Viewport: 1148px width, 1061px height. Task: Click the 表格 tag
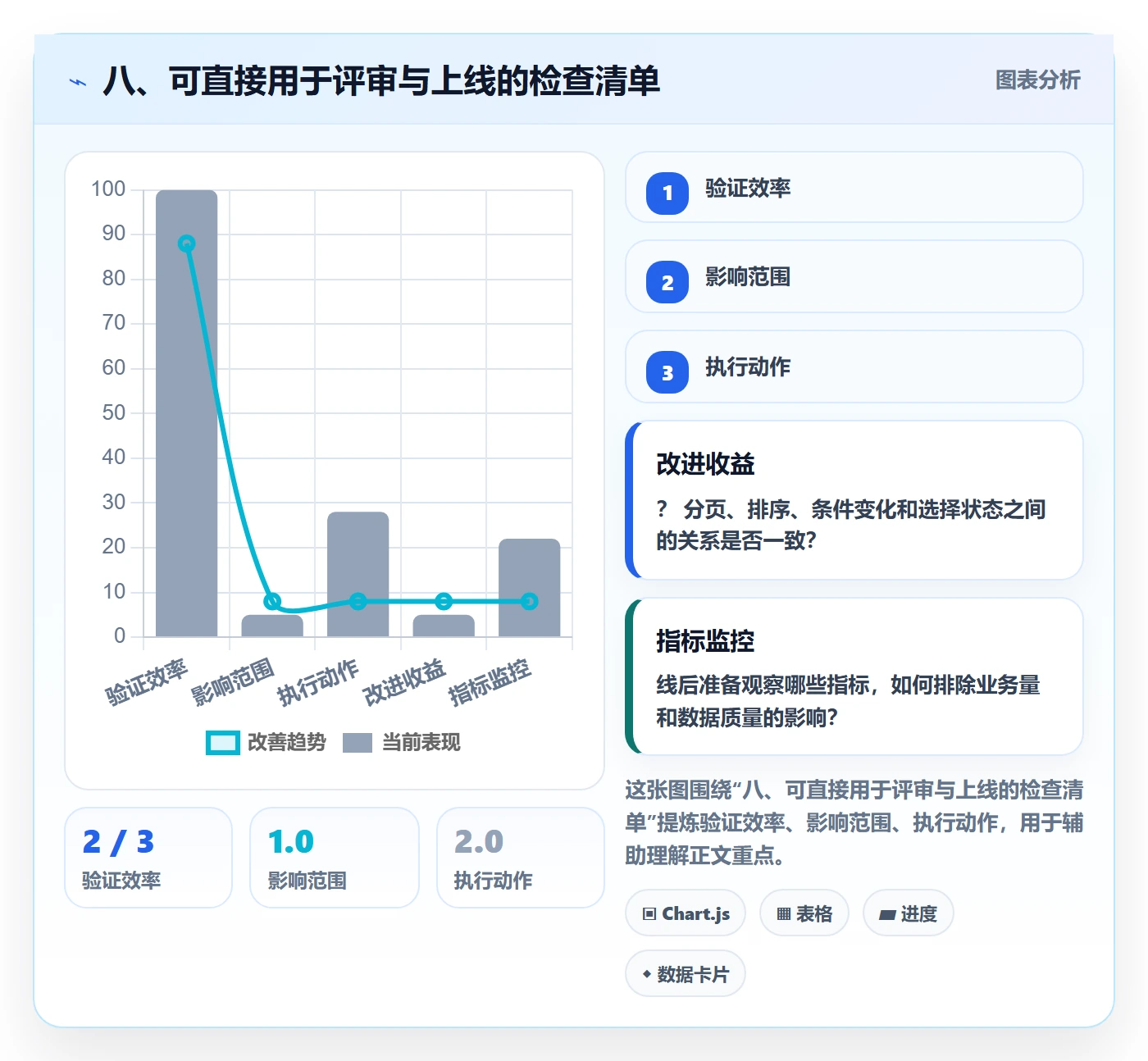[x=804, y=913]
